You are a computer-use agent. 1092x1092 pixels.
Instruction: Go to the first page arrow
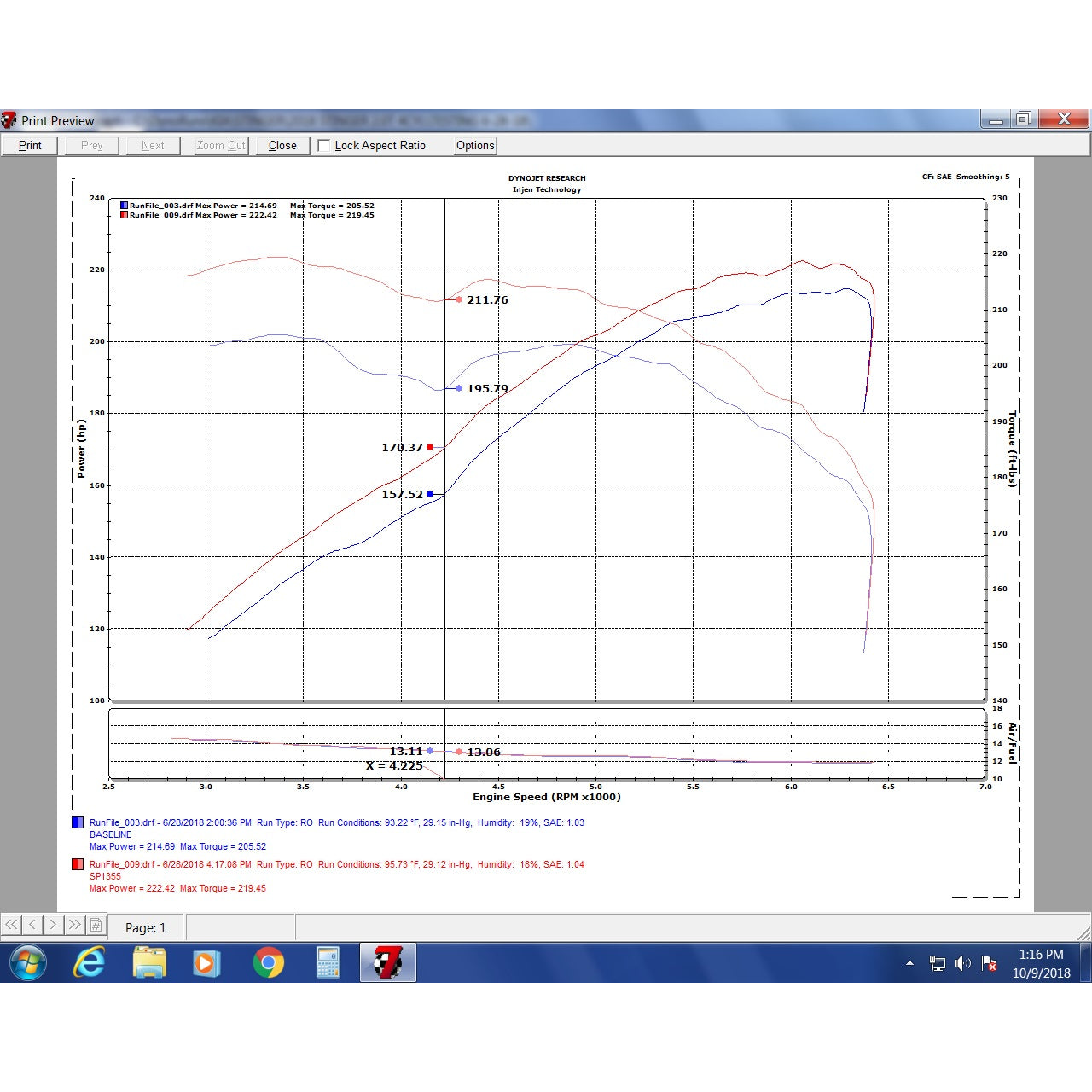click(x=11, y=925)
